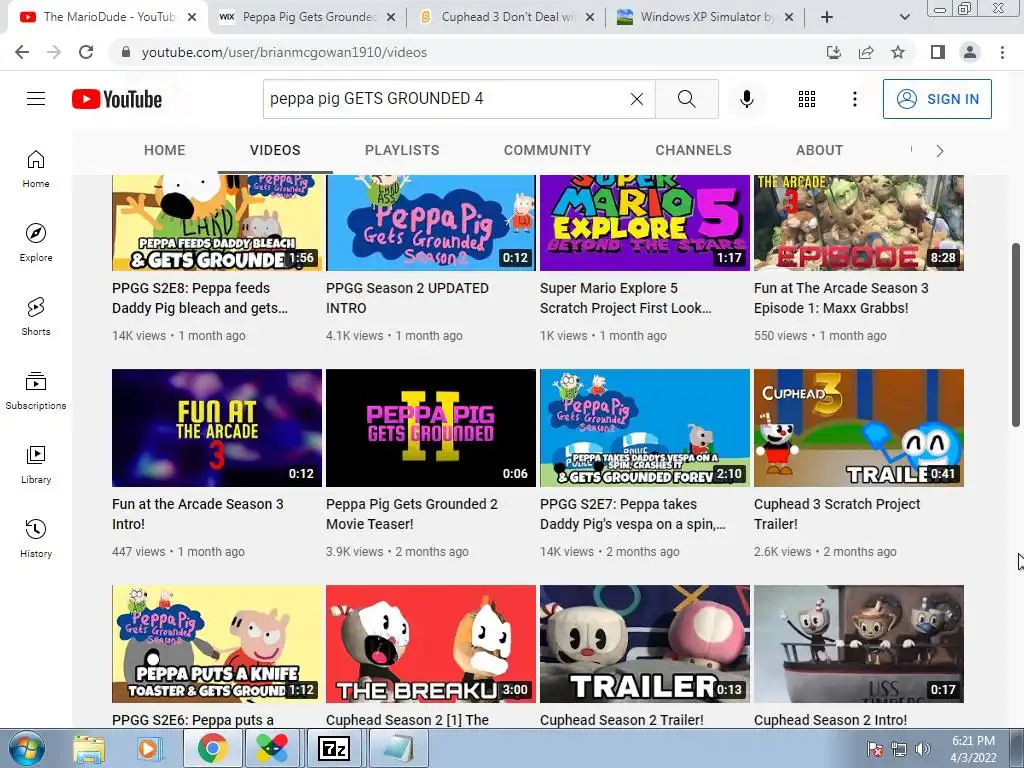Open the YouTube apps grid
Screen dimensions: 1024x768
(807, 99)
